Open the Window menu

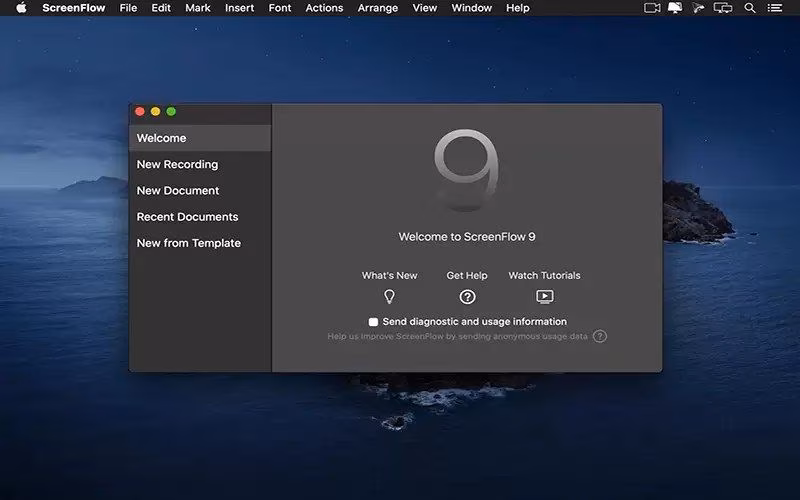coord(471,8)
